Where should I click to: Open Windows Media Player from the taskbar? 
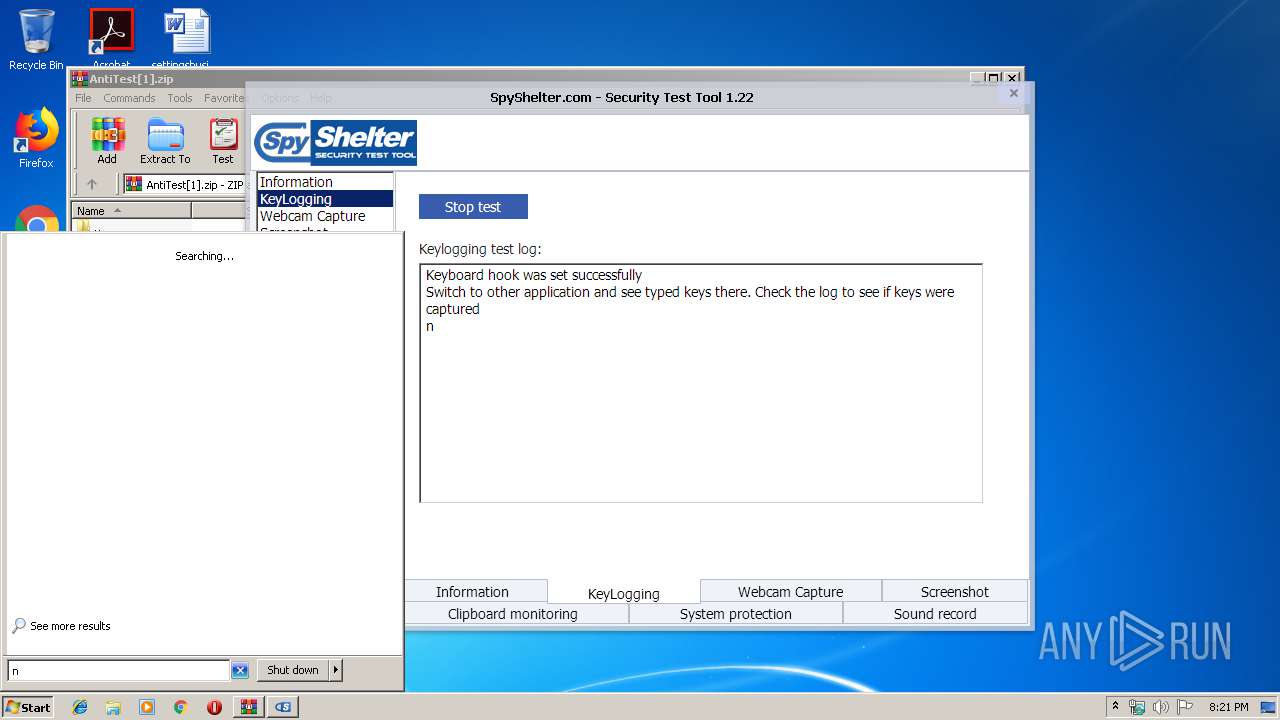click(147, 707)
